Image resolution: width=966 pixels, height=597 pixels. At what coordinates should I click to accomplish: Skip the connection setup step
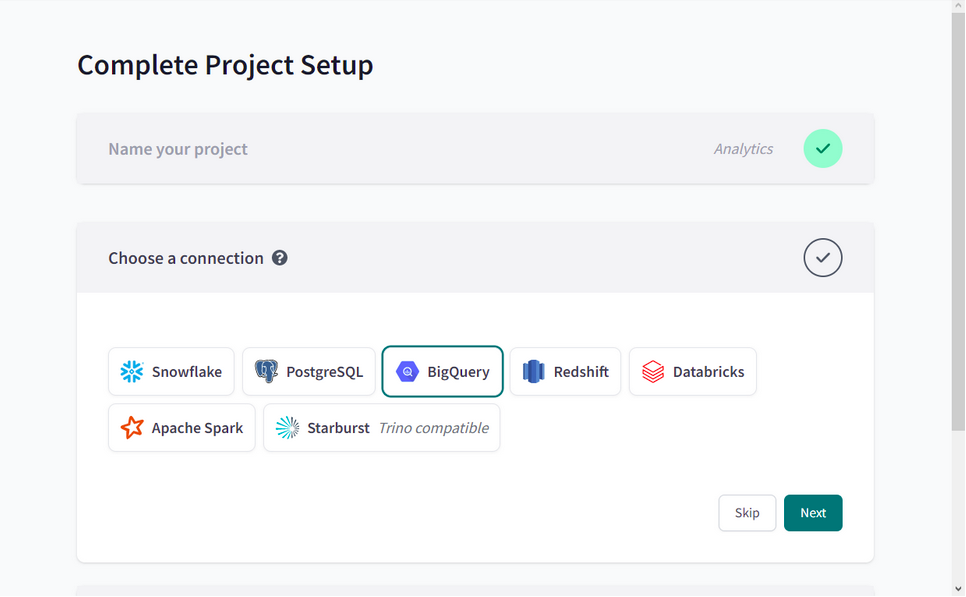coord(747,513)
